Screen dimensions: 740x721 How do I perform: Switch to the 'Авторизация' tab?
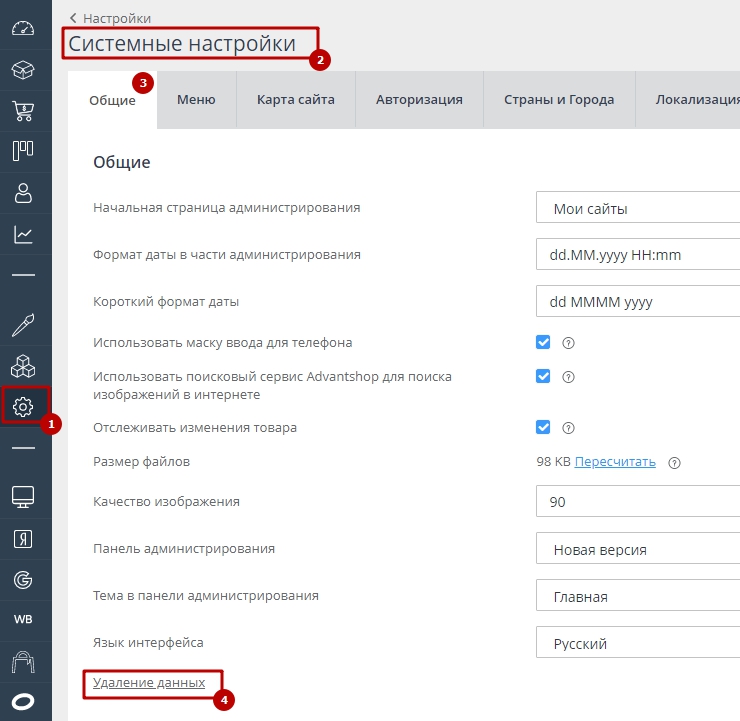click(x=419, y=100)
